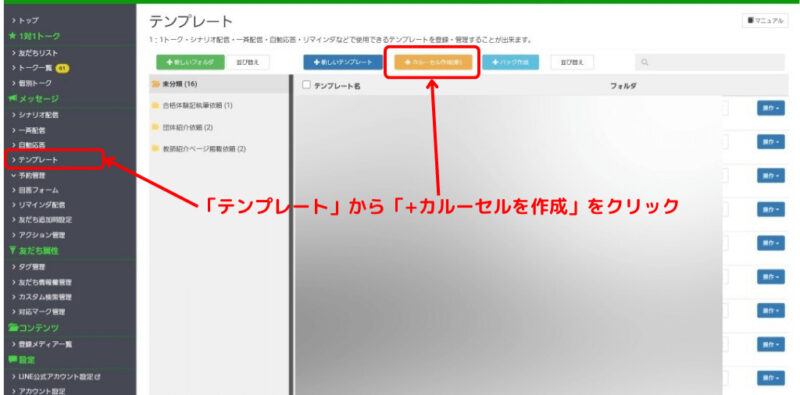800x395 pixels.
Task: Open the 団体紹介依頼 (2) folder
Action: pyautogui.click(x=182, y=127)
